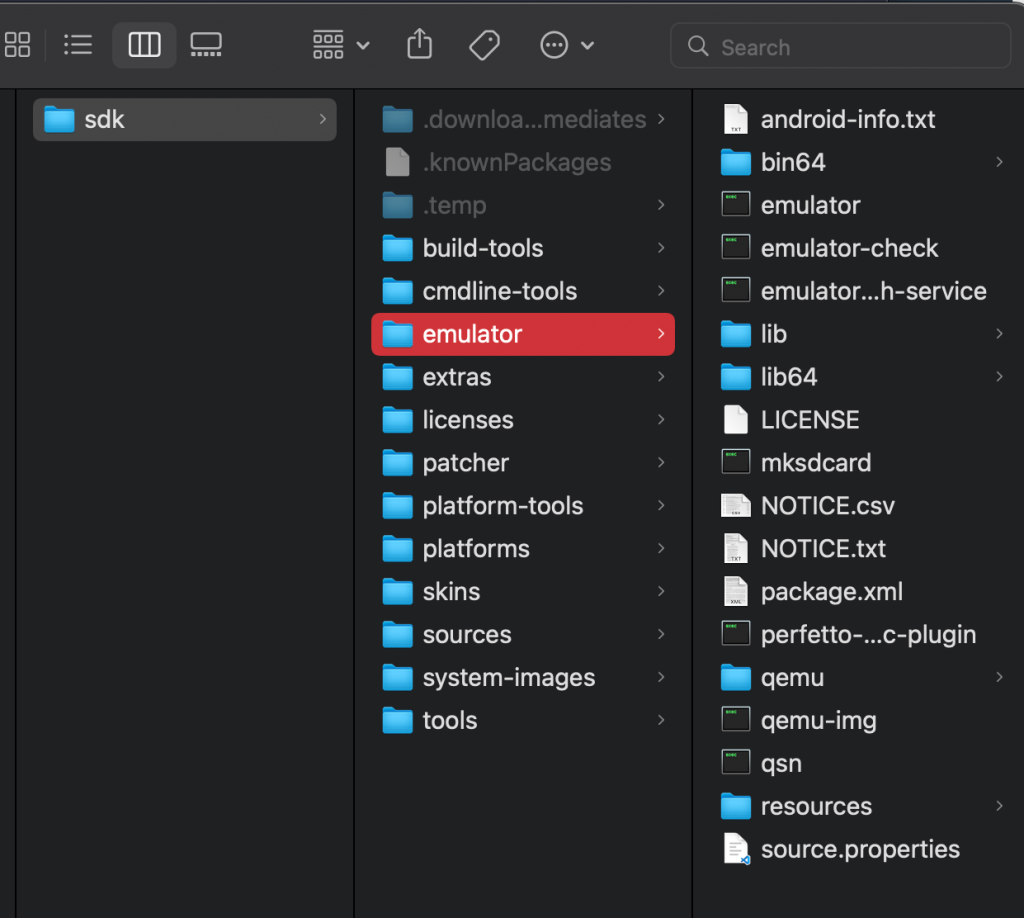Click the build-tools folder icon

click(397, 248)
